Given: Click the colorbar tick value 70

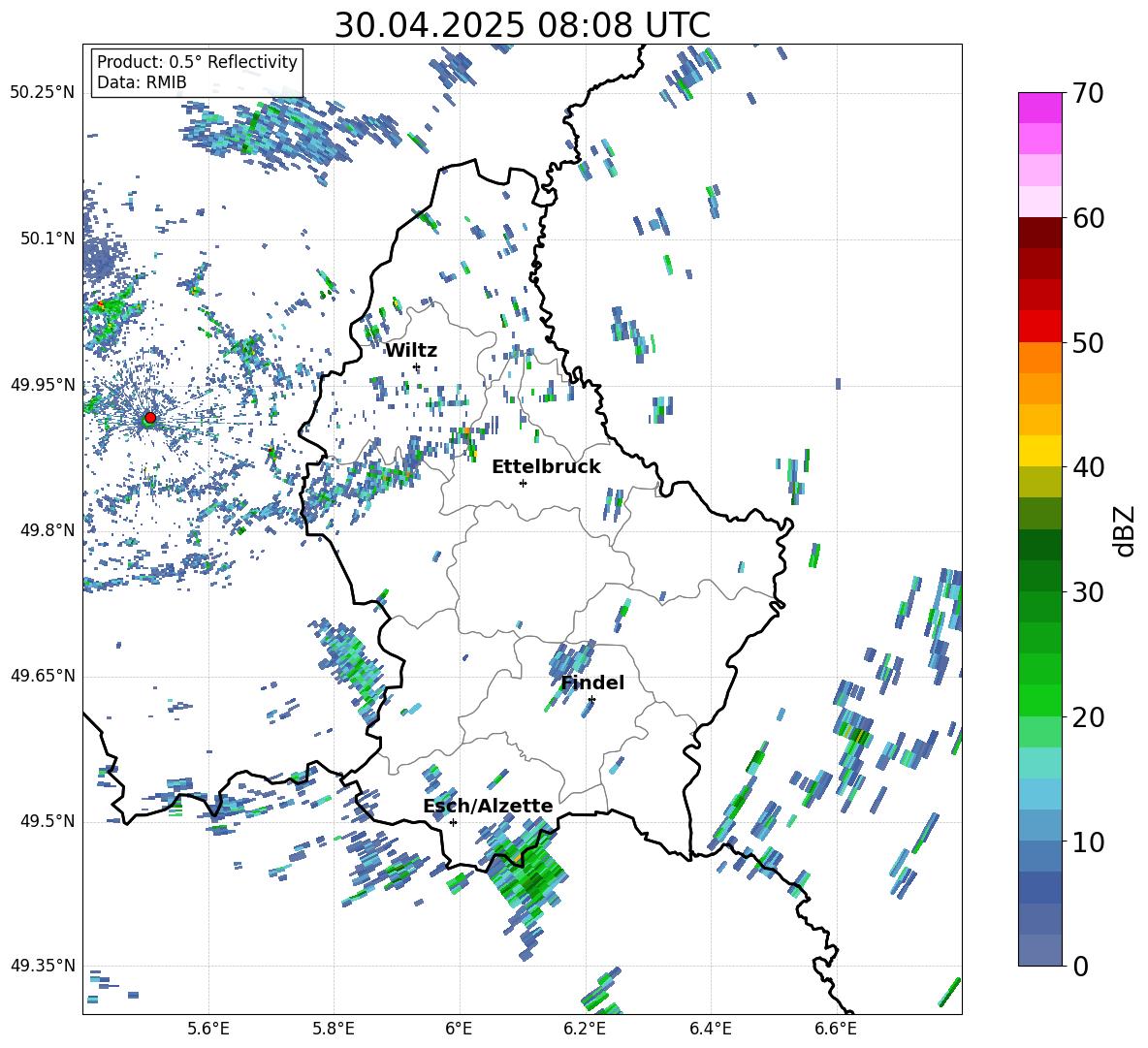Looking at the screenshot, I should coord(1088,93).
